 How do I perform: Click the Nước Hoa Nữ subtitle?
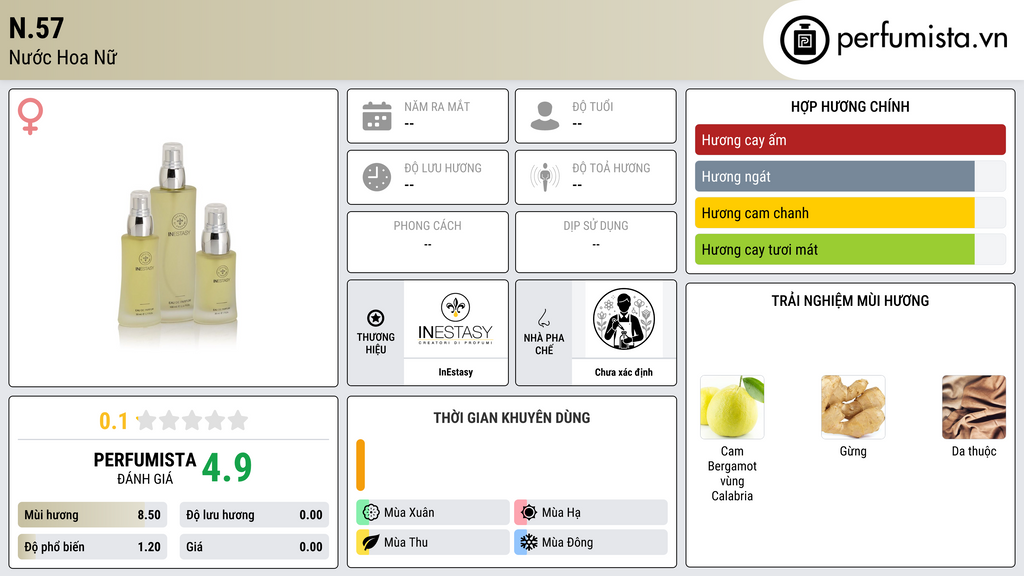click(63, 57)
